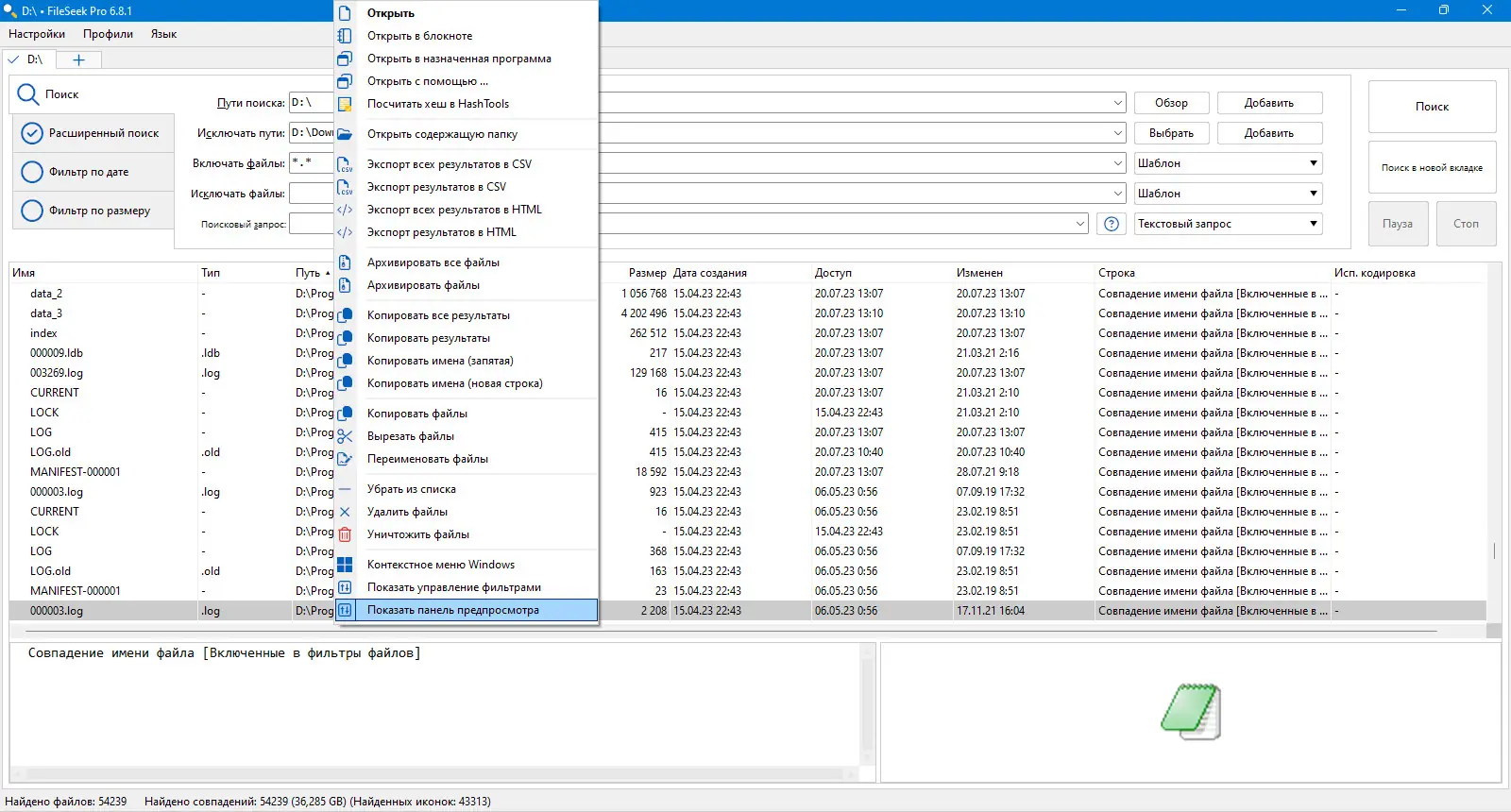Click the X icon for 'Удалить файлы'
This screenshot has height=812, width=1511.
click(x=345, y=512)
